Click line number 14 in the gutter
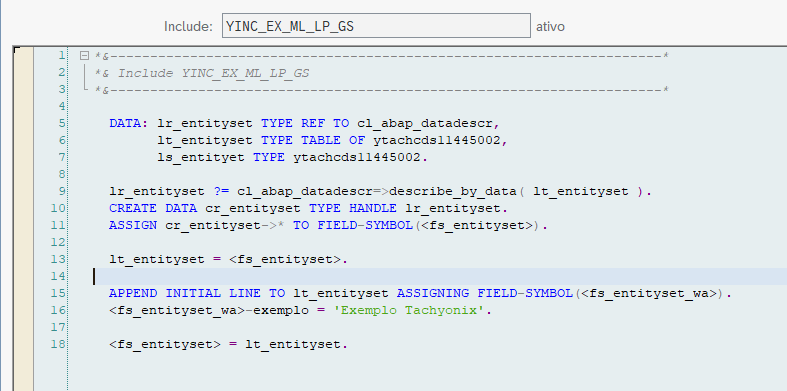This screenshot has width=787, height=391. pos(58,276)
